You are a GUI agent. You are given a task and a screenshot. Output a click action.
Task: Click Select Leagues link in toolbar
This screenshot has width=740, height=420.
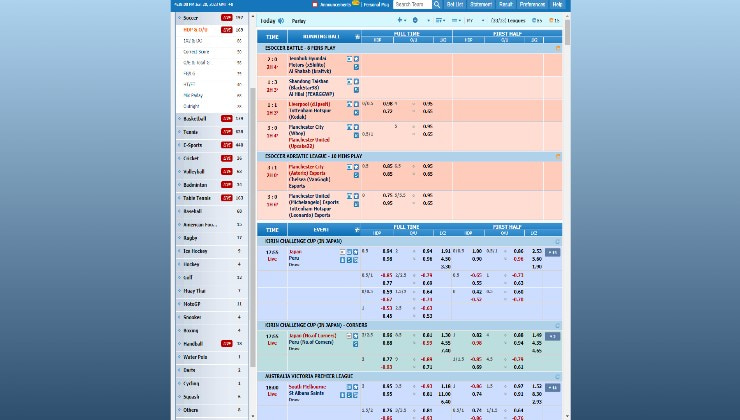coord(508,21)
